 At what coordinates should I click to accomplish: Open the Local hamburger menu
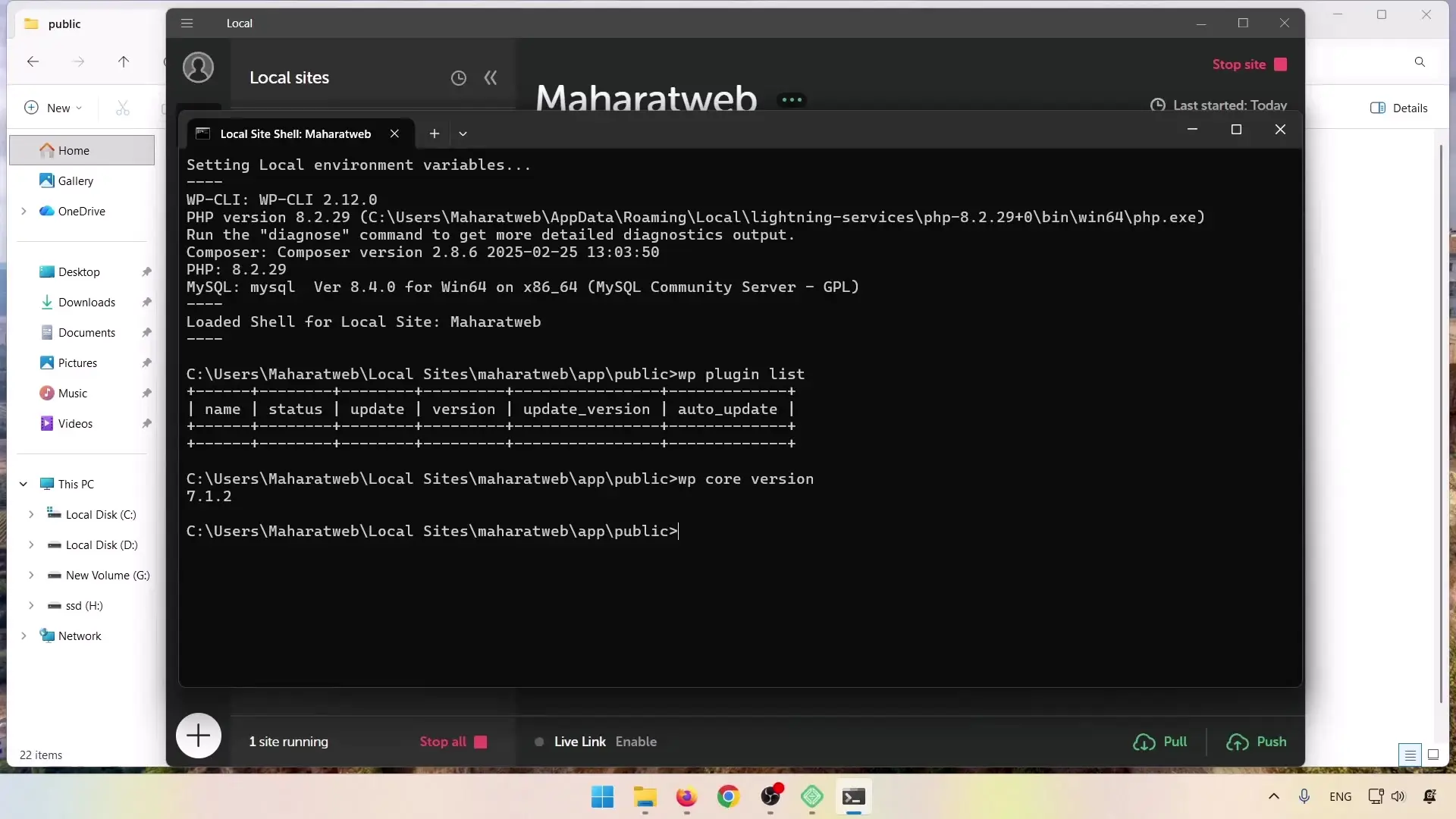point(187,24)
